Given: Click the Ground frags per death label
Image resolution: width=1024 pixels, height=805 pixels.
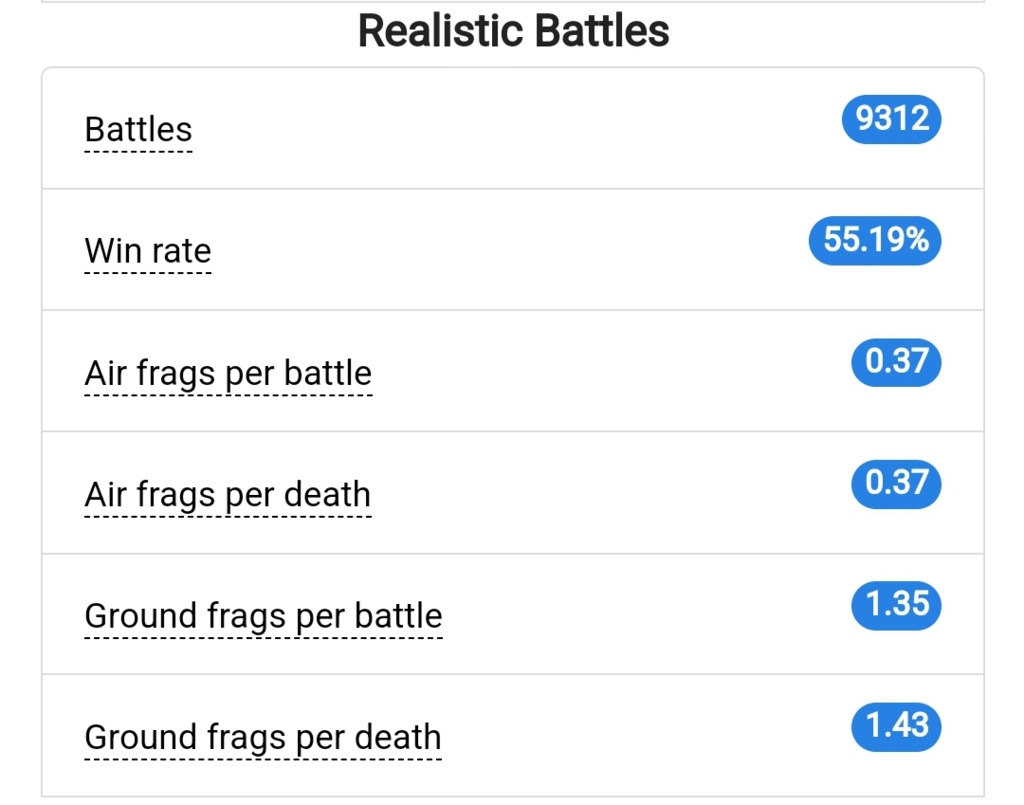Looking at the screenshot, I should [263, 738].
